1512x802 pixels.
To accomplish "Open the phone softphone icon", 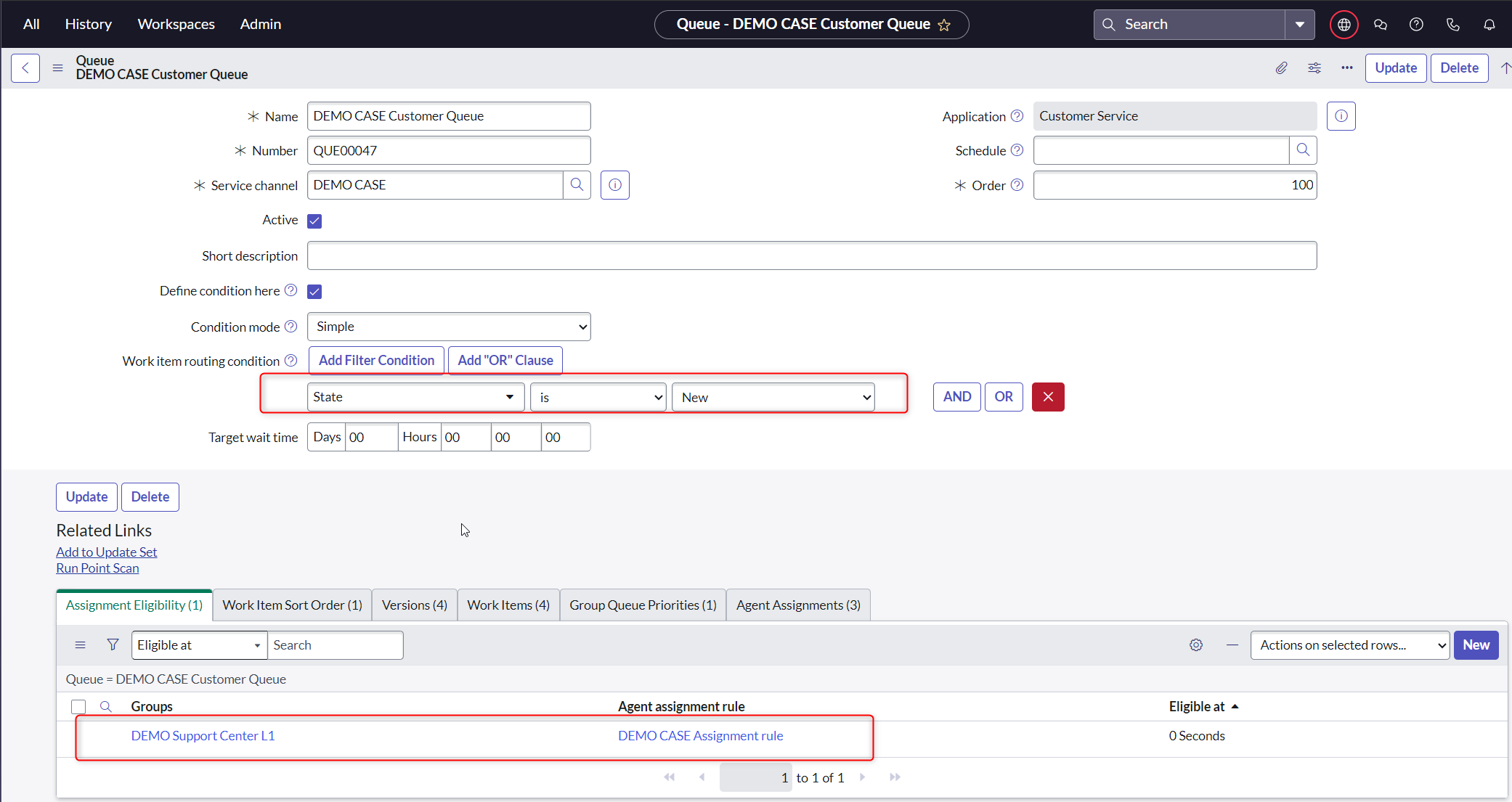I will pos(1452,25).
